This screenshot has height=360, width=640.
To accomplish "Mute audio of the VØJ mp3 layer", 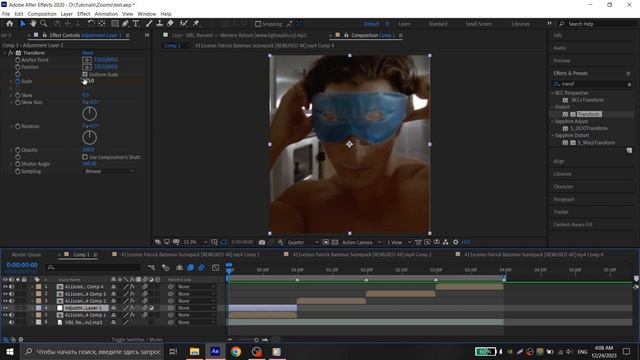I will click(11, 322).
